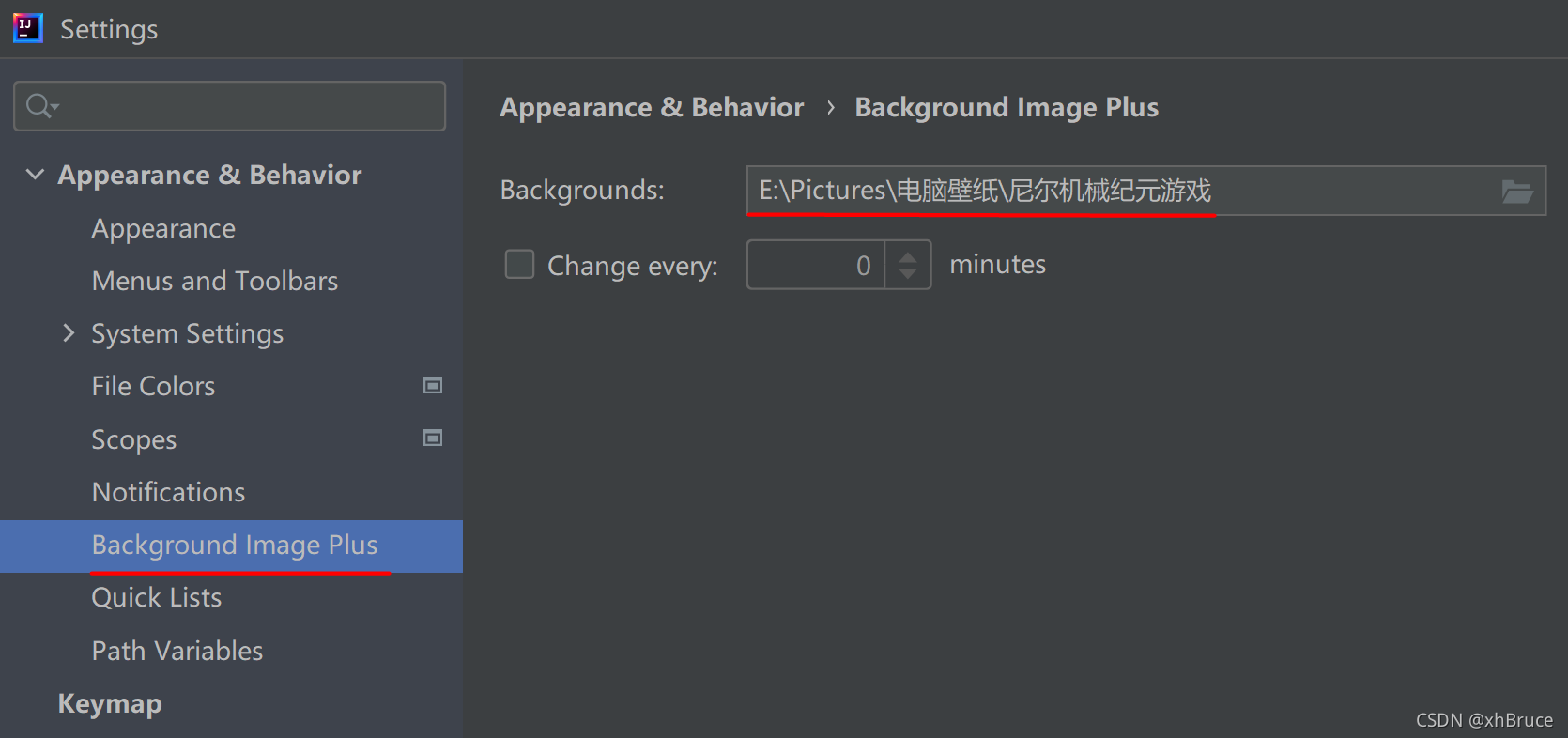
Task: Select Appearance in the settings tree
Action: tap(162, 227)
